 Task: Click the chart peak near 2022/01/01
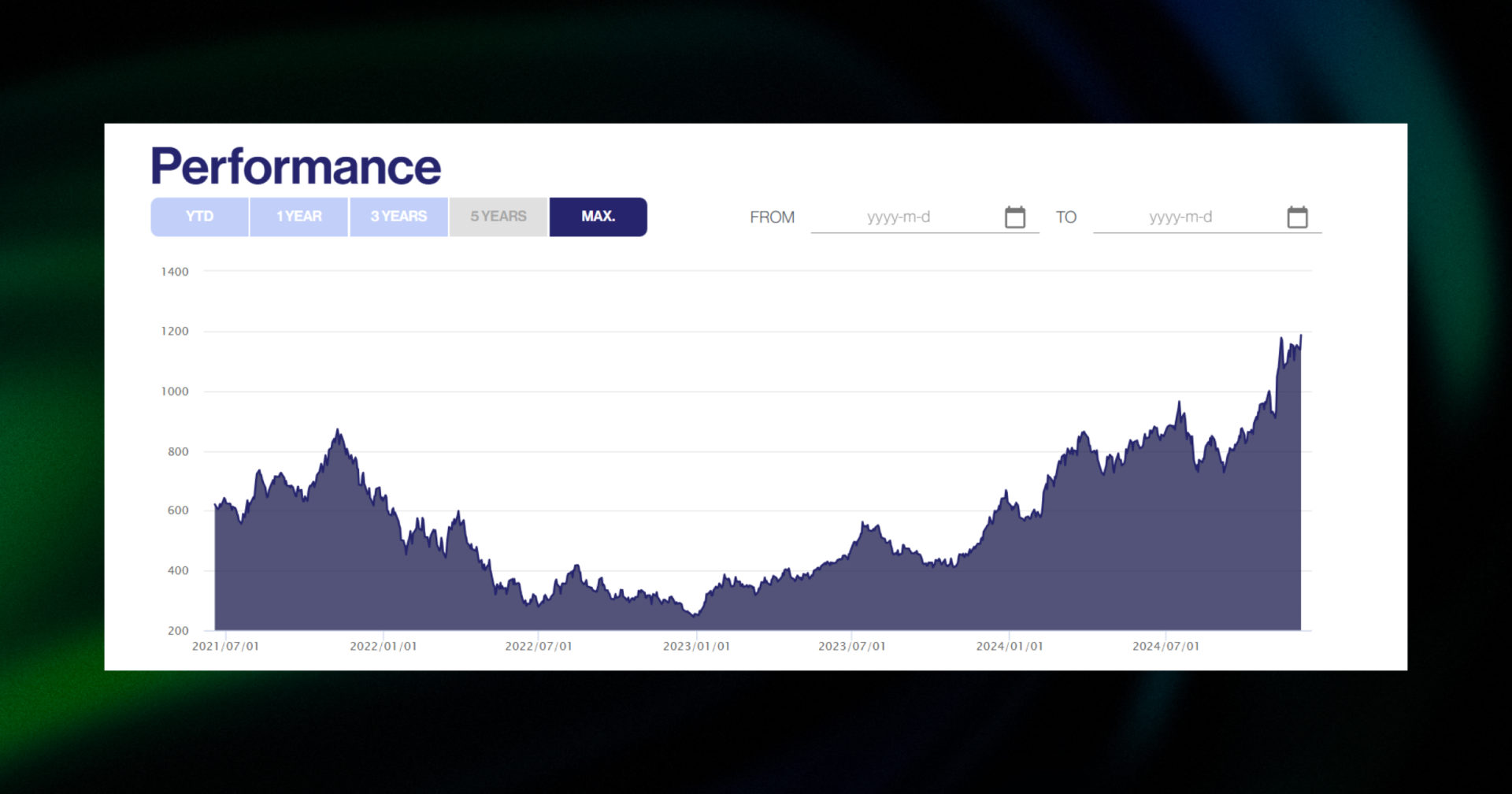[339, 431]
